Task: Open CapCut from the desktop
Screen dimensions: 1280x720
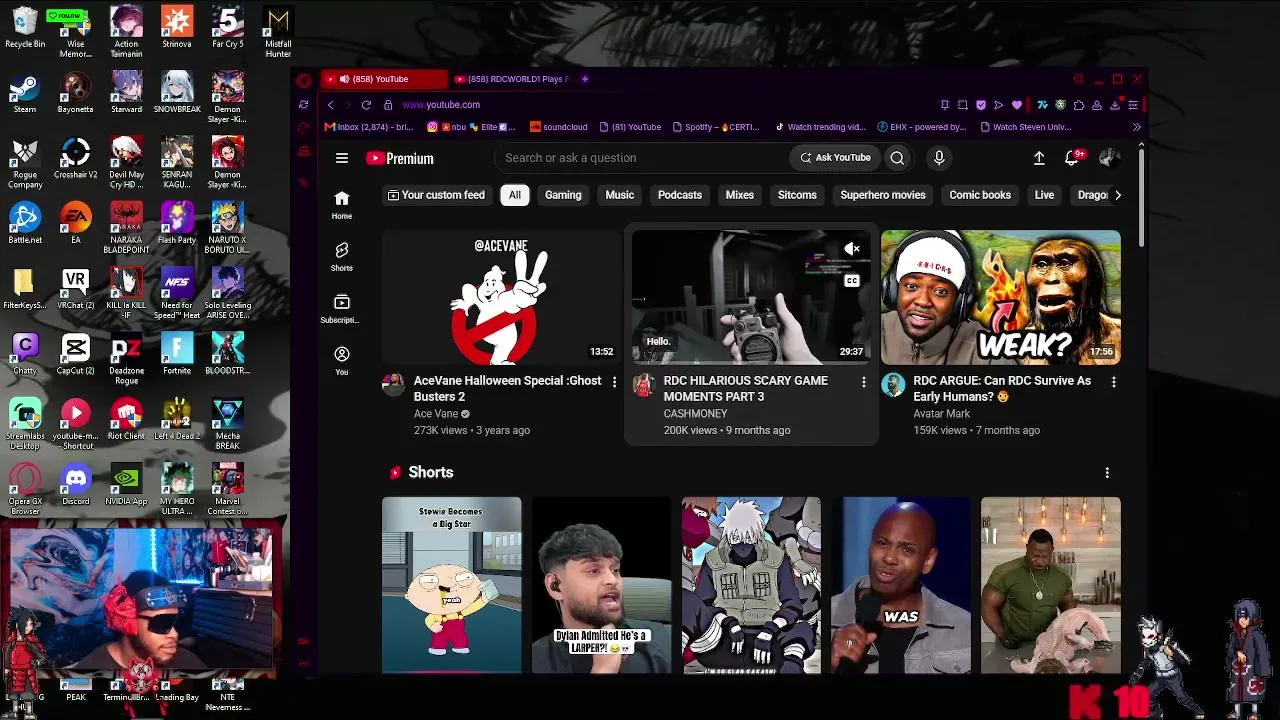Action: click(75, 354)
